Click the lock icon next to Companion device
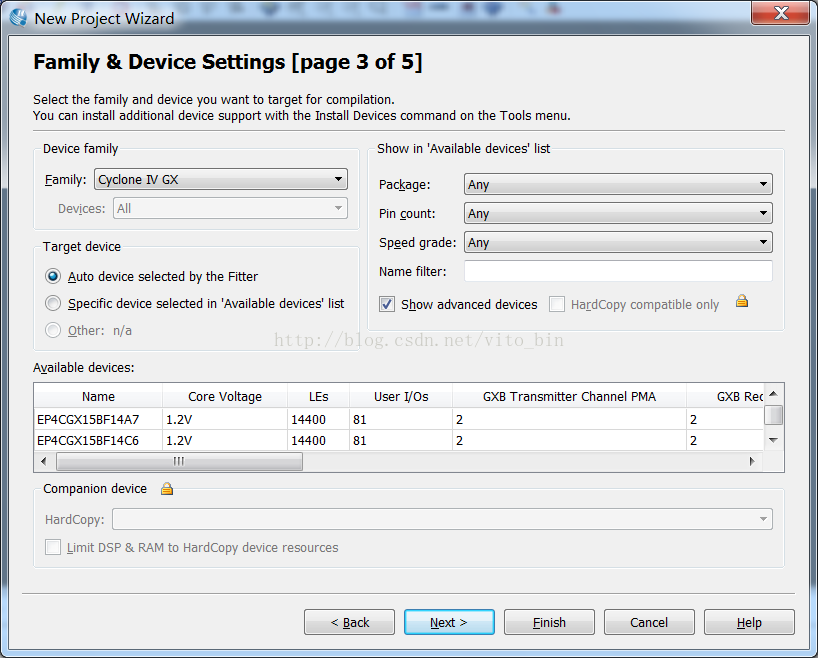 pyautogui.click(x=166, y=489)
